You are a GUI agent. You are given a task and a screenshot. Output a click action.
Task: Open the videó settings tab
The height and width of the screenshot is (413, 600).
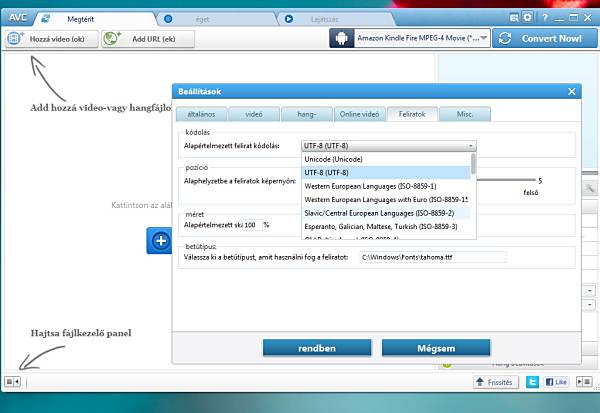[254, 114]
